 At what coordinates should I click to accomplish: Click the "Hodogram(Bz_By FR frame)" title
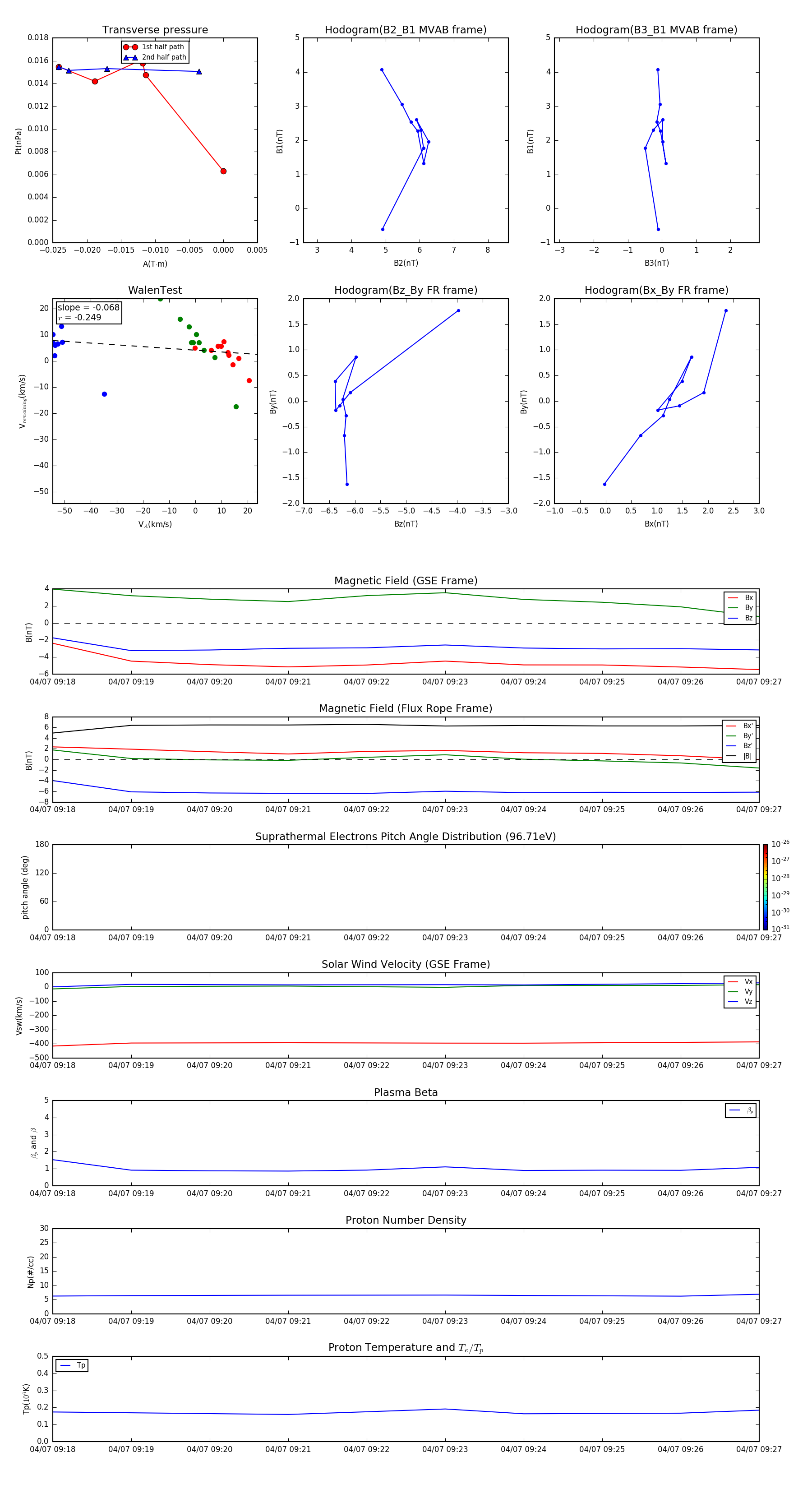(x=406, y=290)
